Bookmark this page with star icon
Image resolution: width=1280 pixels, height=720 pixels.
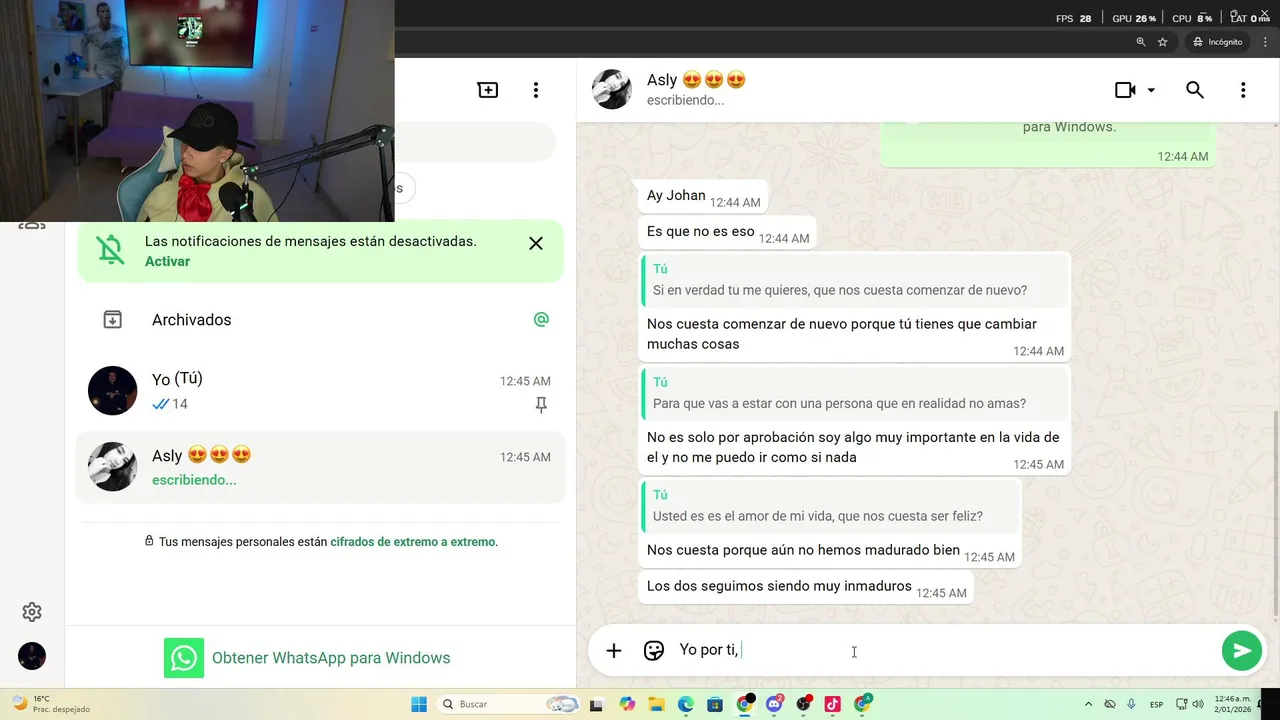[1163, 42]
